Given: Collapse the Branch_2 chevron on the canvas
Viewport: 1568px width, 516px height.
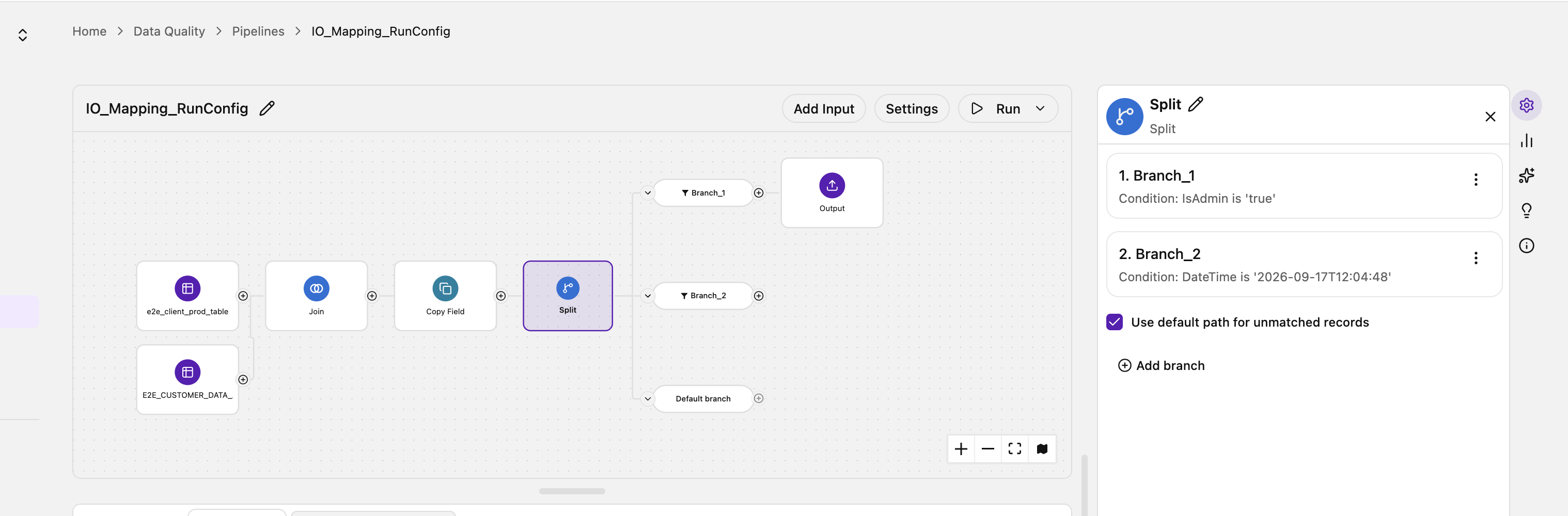Looking at the screenshot, I should [x=648, y=296].
